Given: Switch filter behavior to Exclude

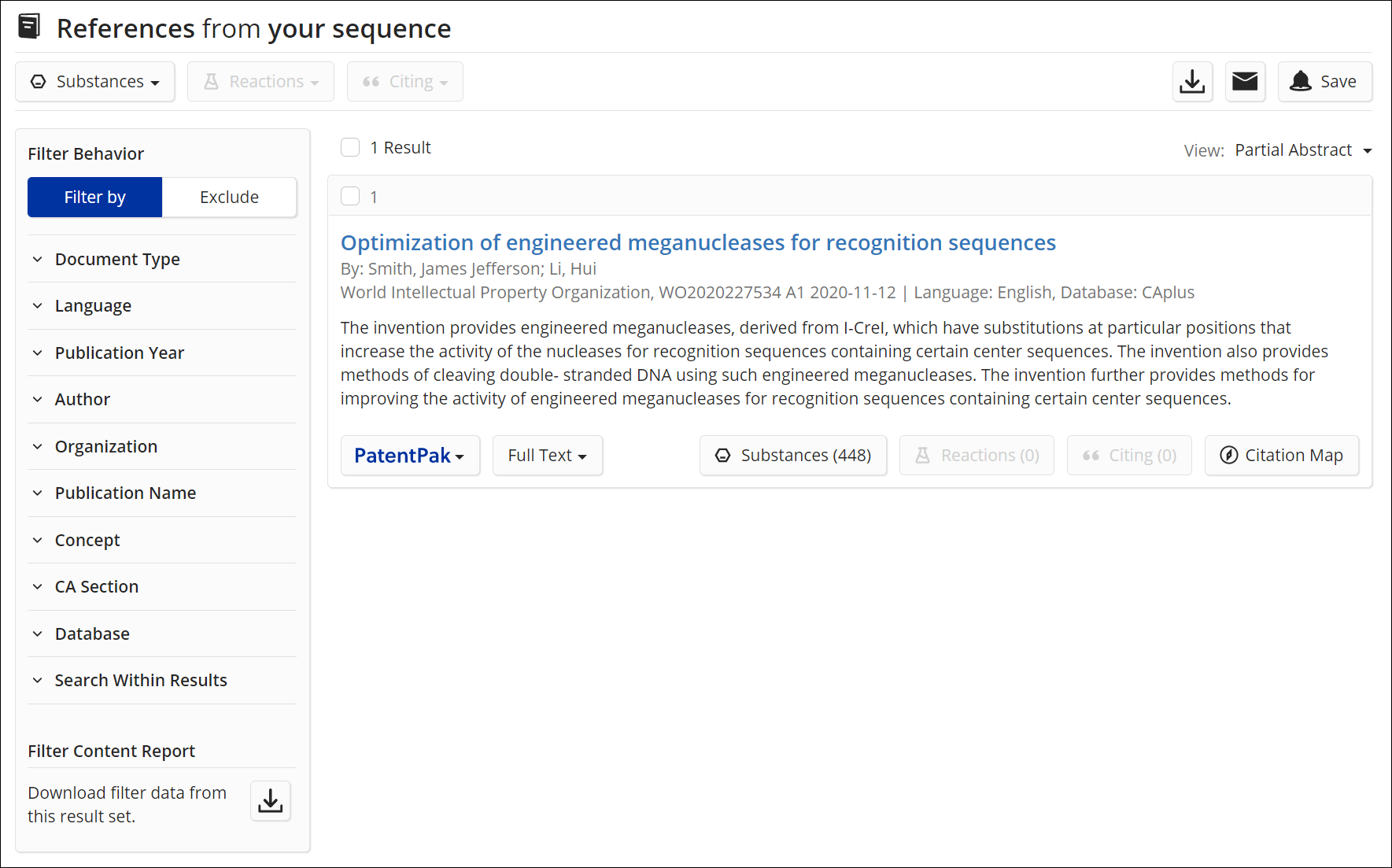Looking at the screenshot, I should (x=229, y=197).
